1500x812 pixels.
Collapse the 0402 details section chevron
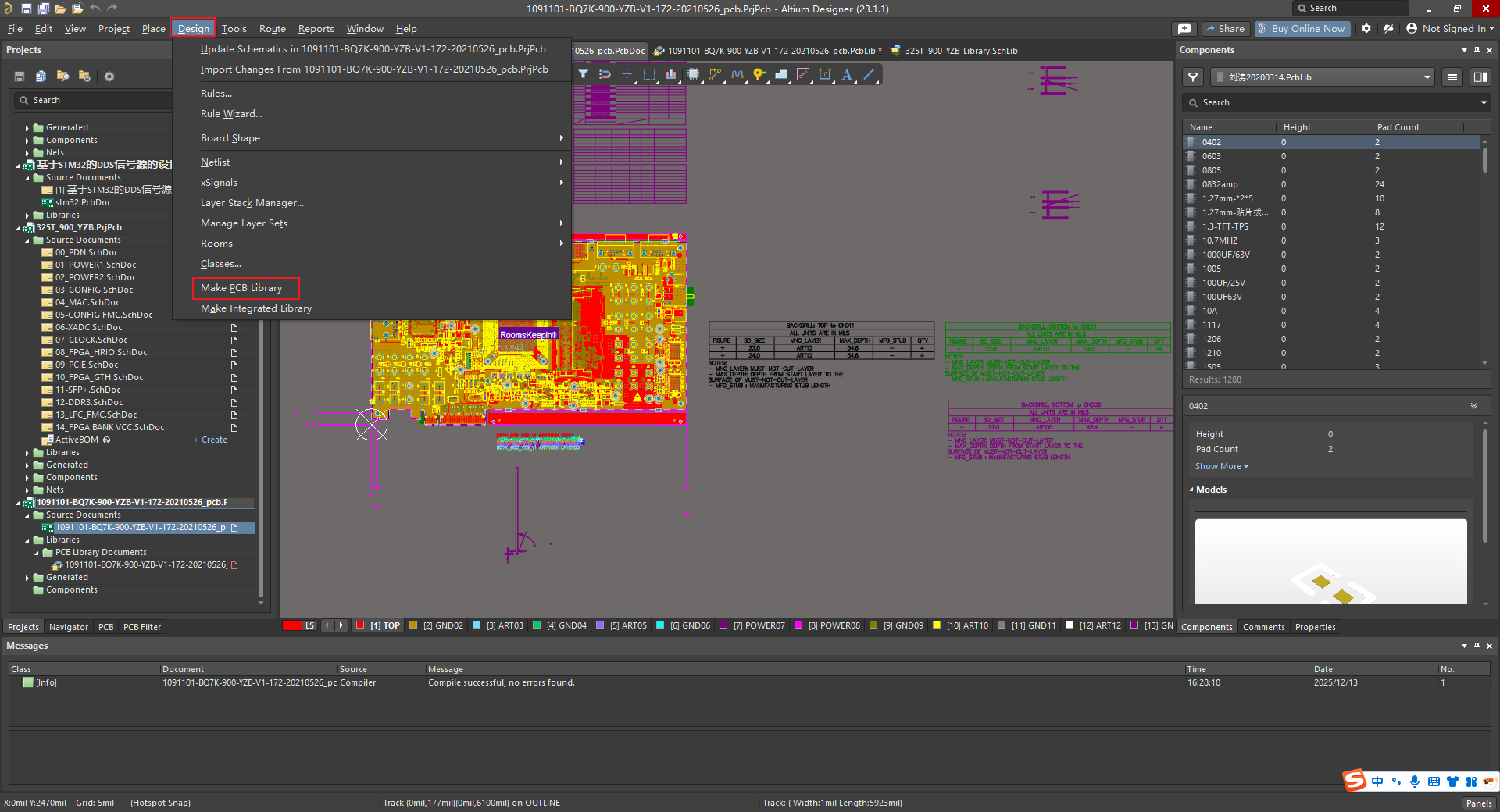1474,406
